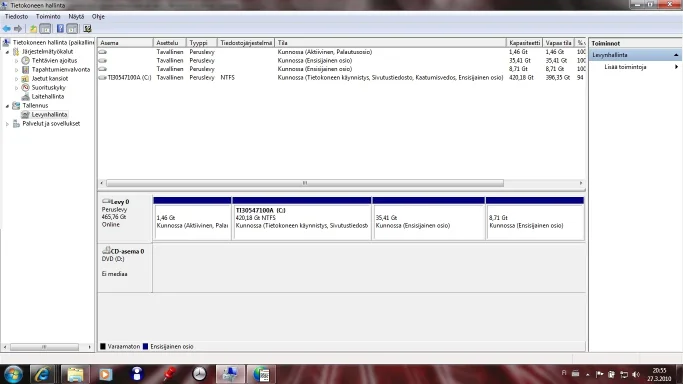683x384 pixels.
Task: Toggle the console tree pane toolbar button
Action: tap(45, 29)
